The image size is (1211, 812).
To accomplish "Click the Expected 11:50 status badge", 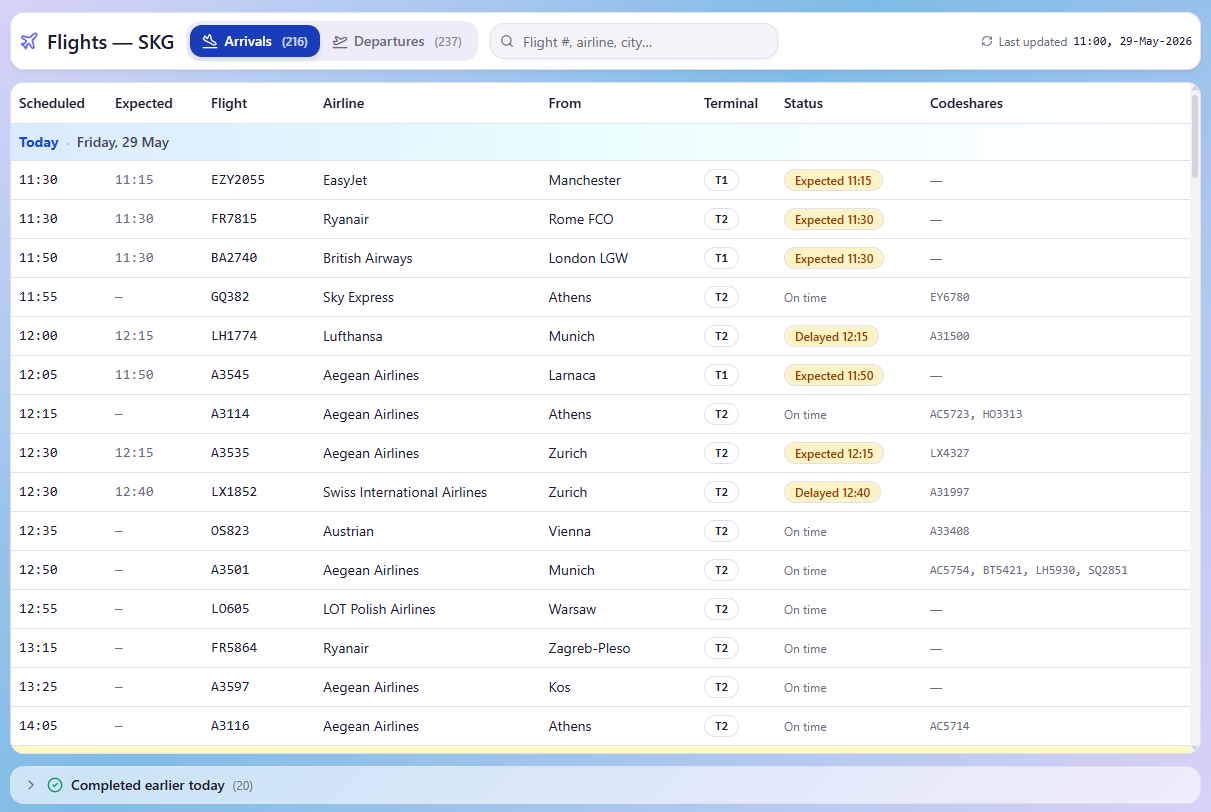I will coord(834,376).
